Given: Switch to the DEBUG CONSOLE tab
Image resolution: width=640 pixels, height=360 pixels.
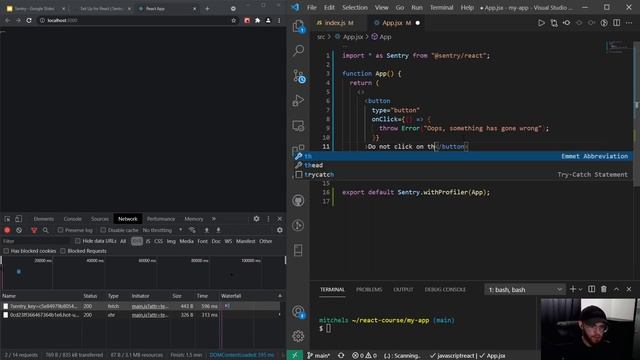Looking at the screenshot, I should [445, 289].
